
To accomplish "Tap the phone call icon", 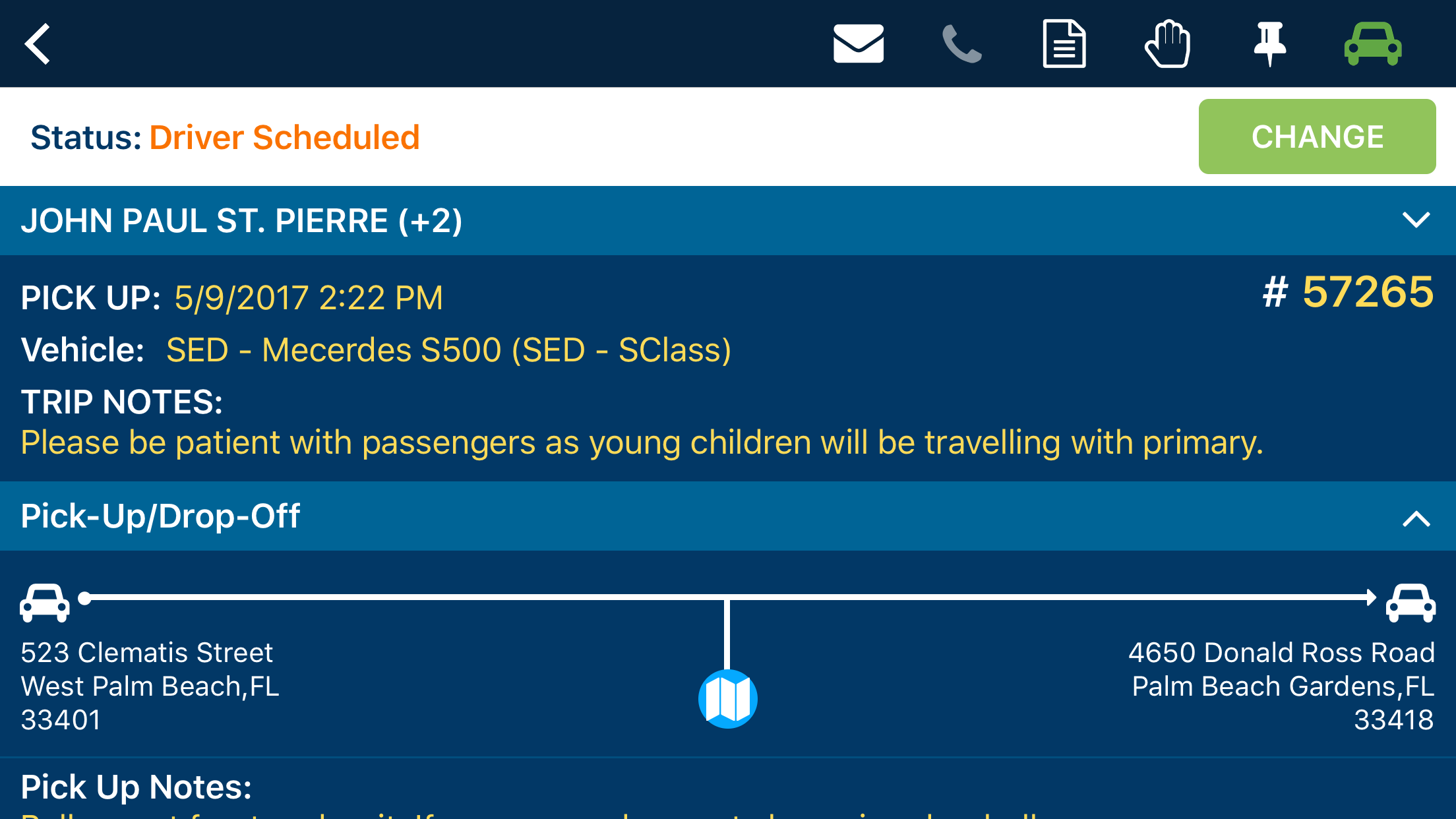I will [x=961, y=44].
